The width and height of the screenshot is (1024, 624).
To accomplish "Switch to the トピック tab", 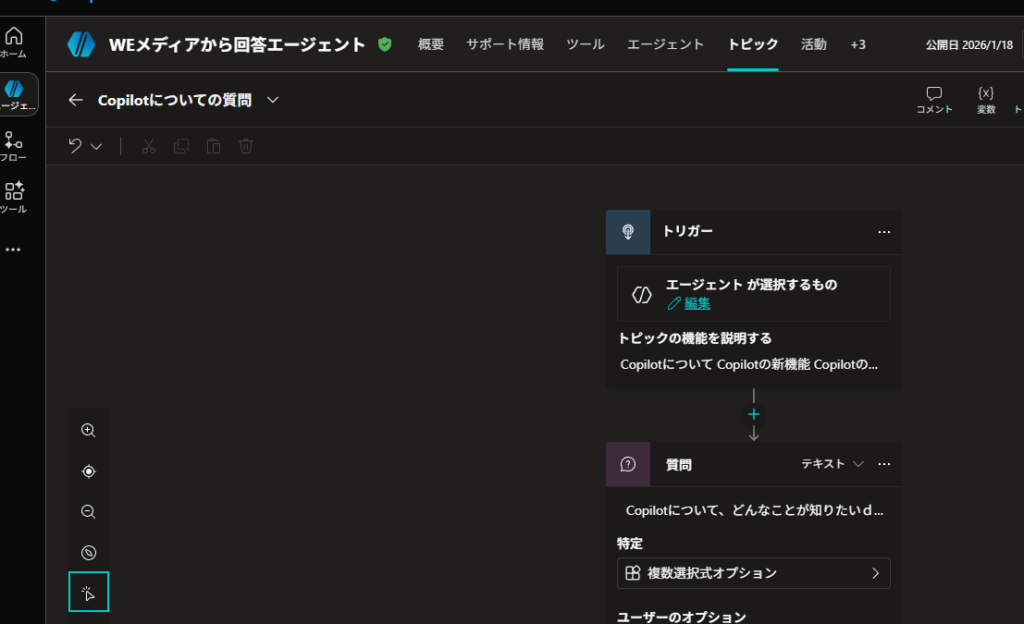I will point(752,44).
